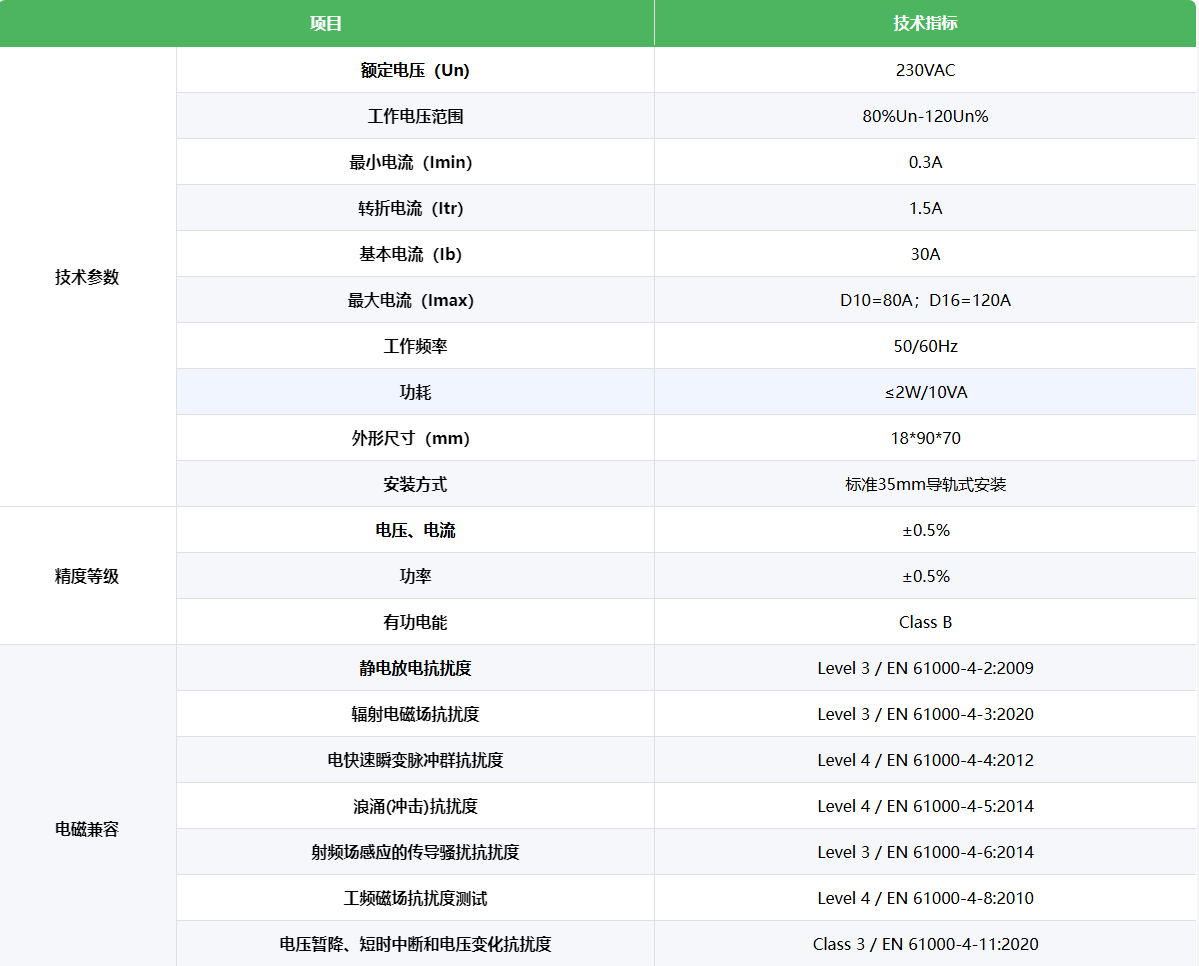Select the 技术参数 category cell

click(x=87, y=277)
